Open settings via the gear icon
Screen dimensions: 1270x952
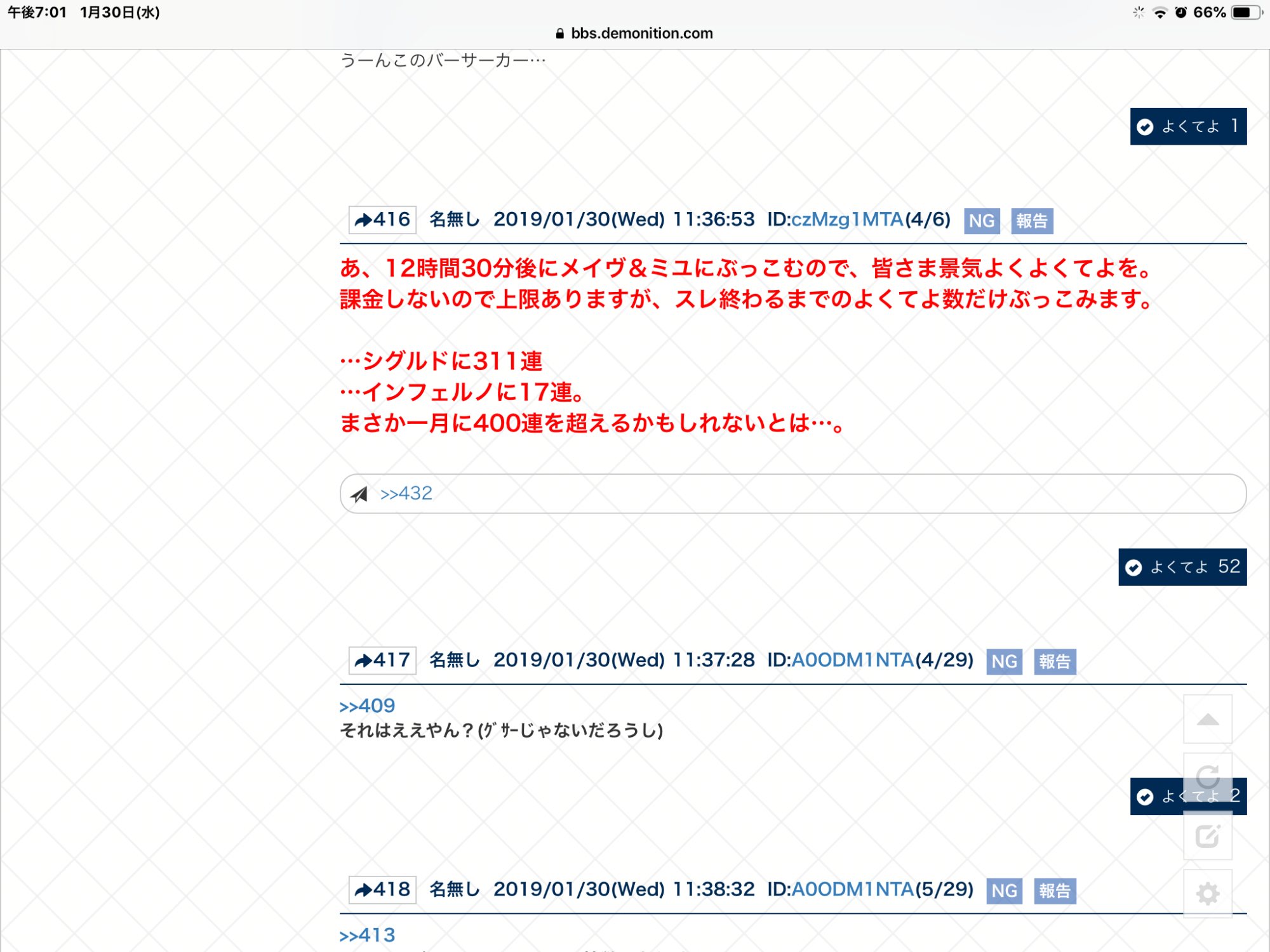[1207, 894]
